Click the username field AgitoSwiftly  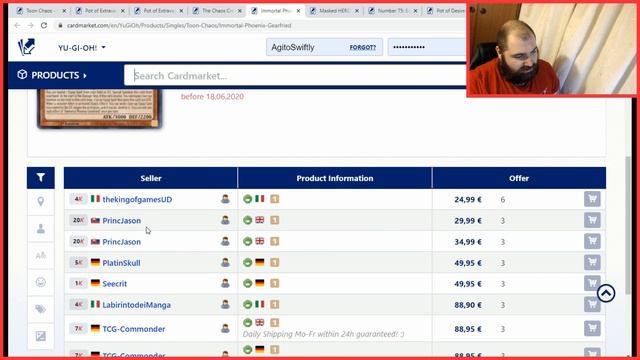[324, 47]
